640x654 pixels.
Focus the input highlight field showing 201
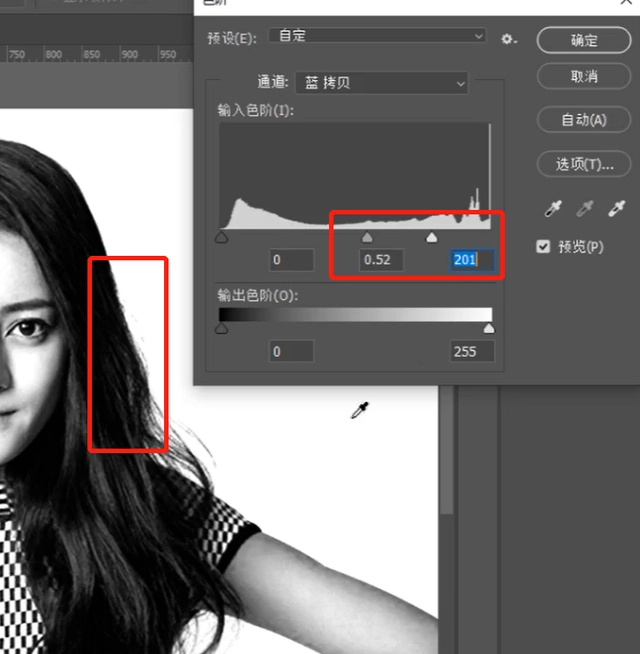pos(471,260)
